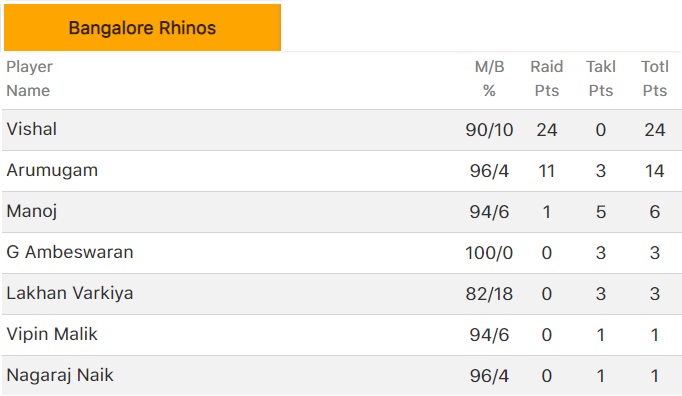Click G Ambeswaran's 100/0 M/B value
Screen dimensions: 682x396
point(489,253)
